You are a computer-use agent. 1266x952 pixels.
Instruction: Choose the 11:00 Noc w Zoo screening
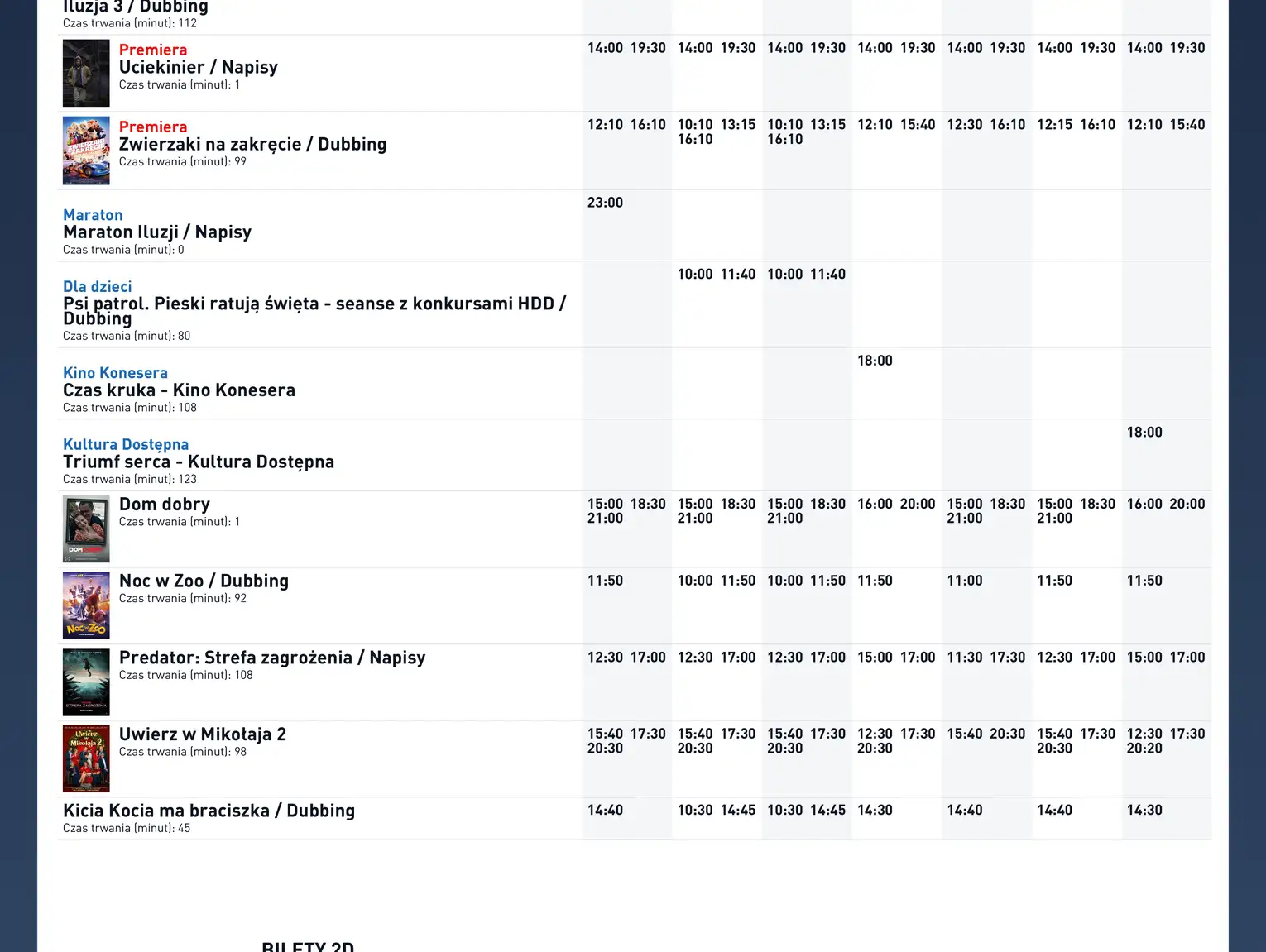click(x=965, y=581)
